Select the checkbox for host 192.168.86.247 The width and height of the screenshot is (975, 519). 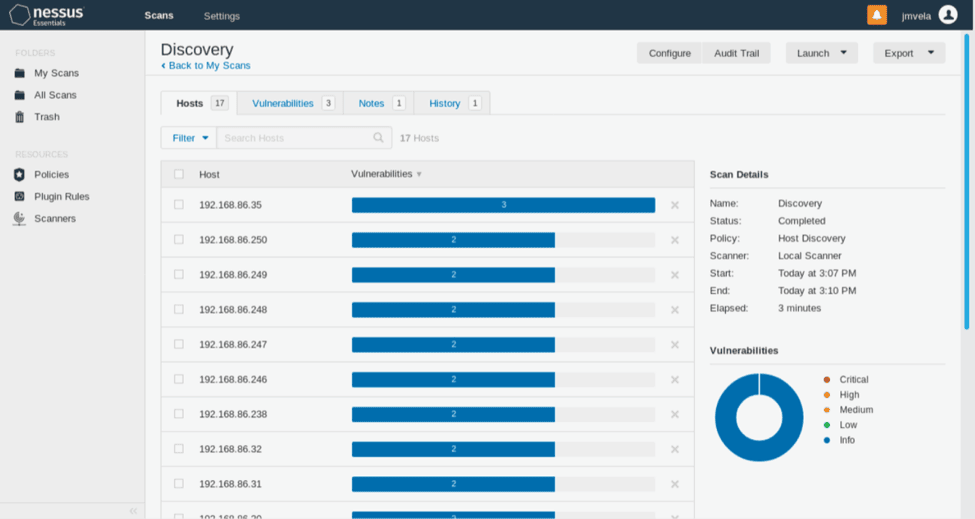[179, 344]
